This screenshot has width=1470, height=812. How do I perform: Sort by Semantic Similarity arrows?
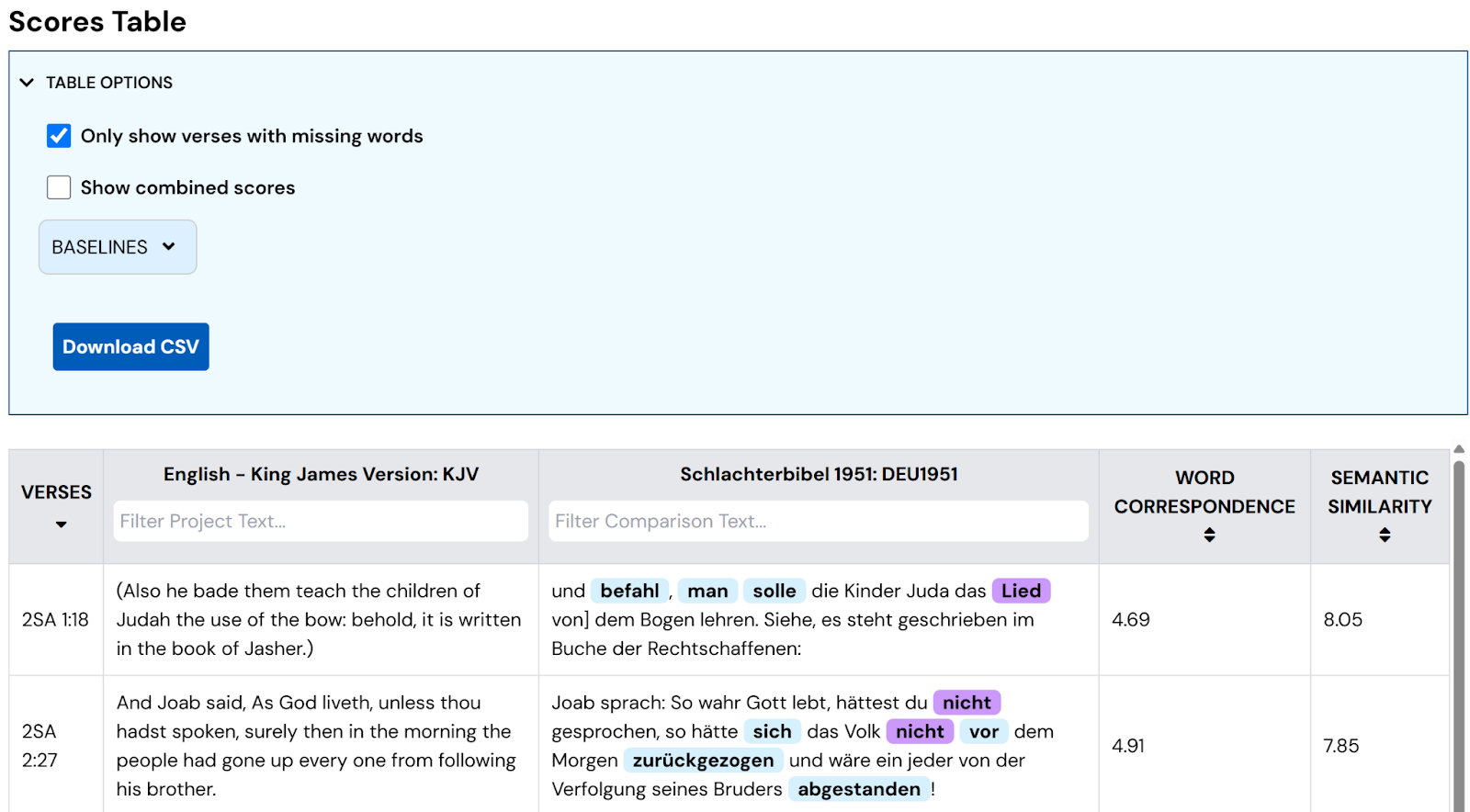point(1385,535)
